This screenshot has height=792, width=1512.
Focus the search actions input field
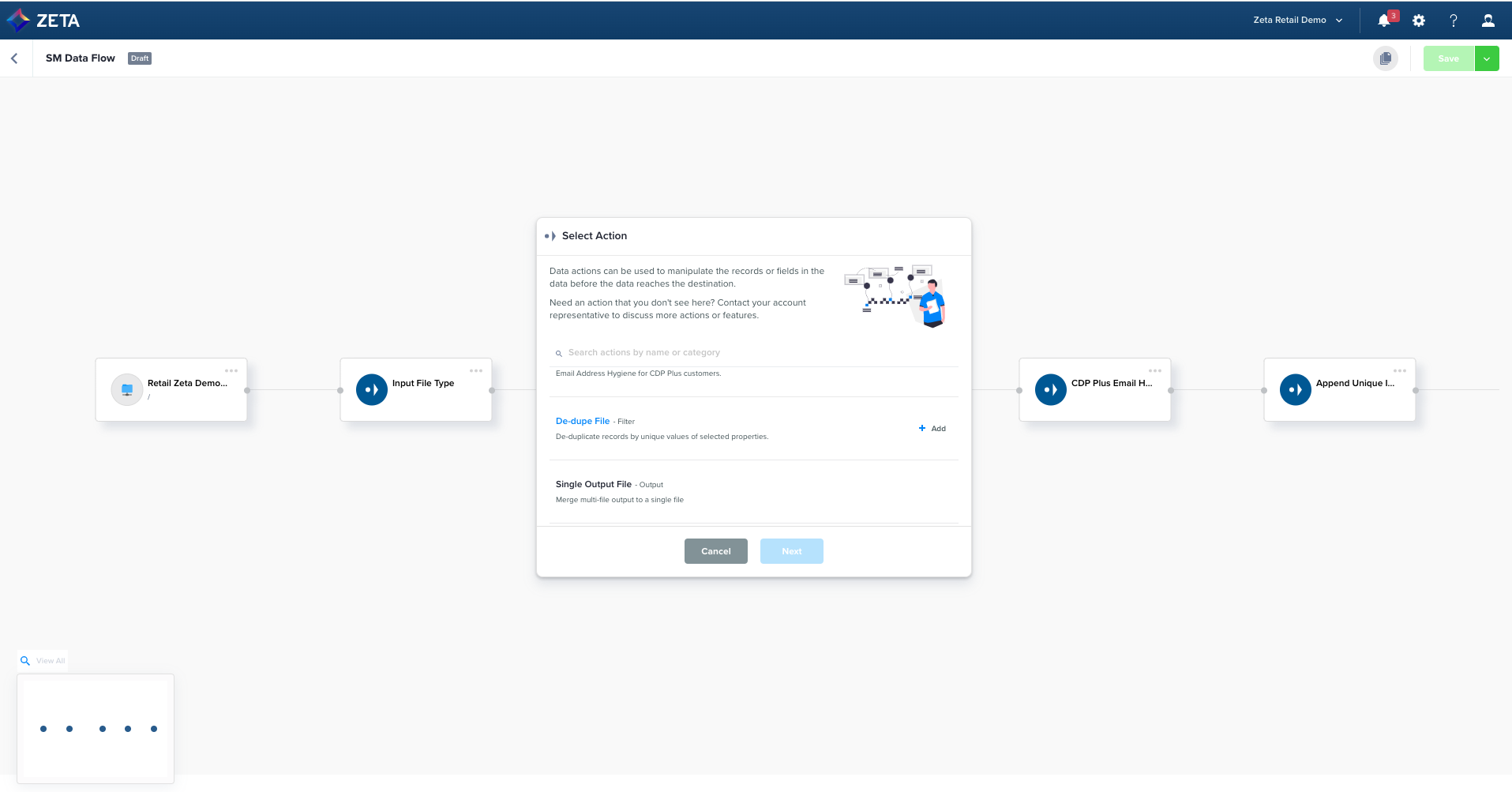[754, 353]
